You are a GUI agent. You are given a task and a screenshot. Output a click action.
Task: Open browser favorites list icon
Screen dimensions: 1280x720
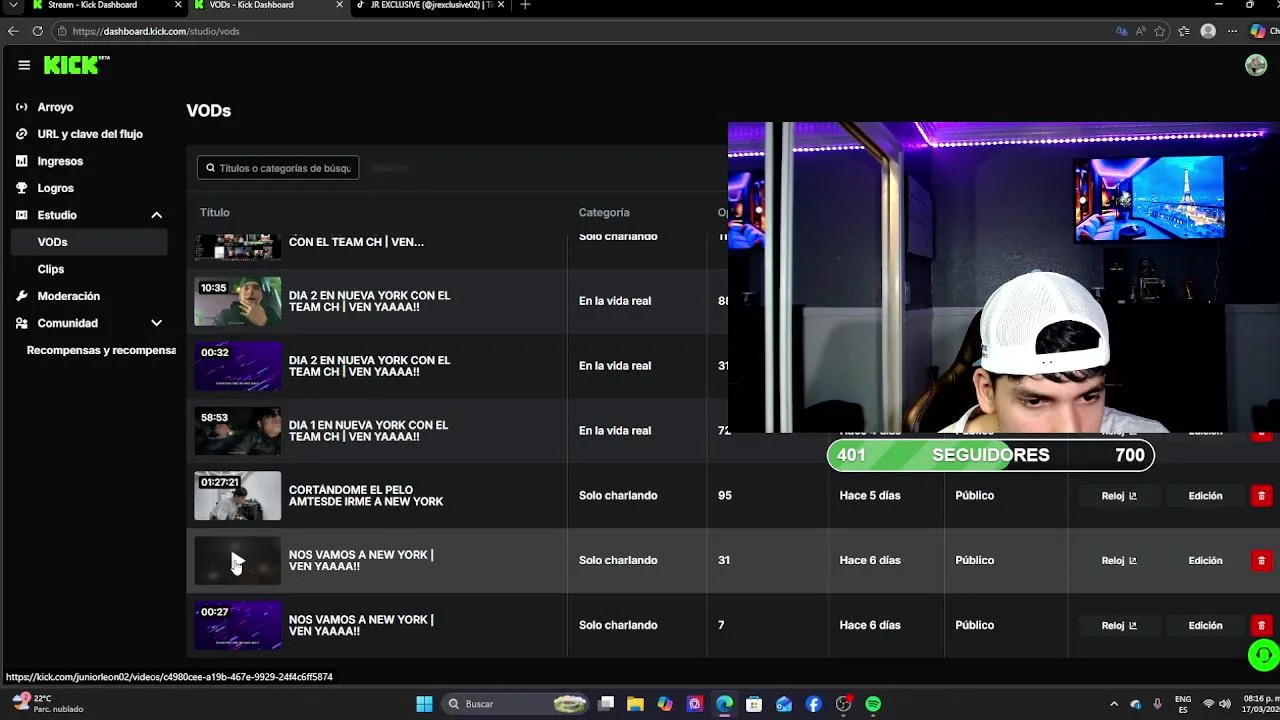click(1184, 31)
